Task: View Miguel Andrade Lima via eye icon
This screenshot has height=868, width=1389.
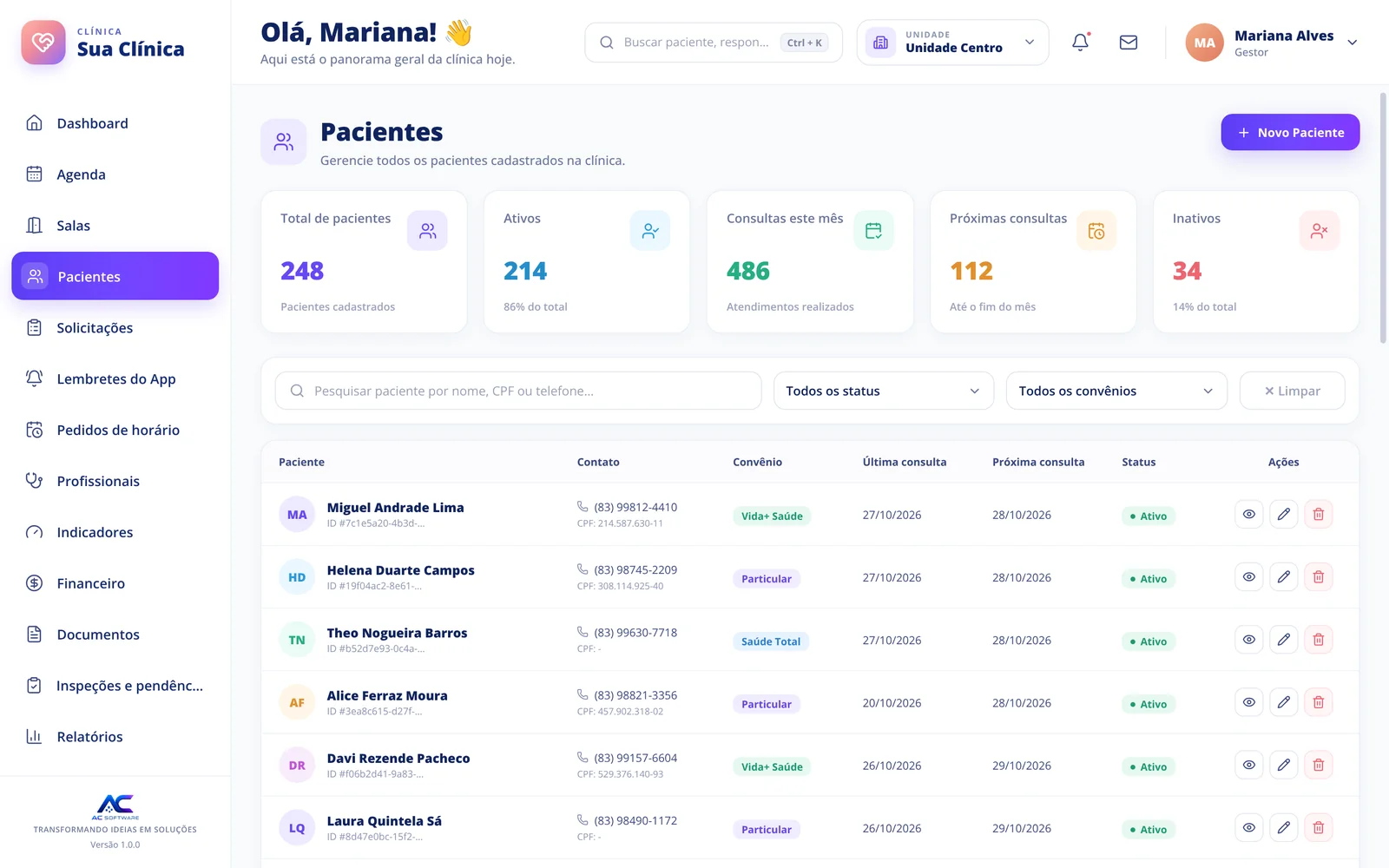Action: [x=1248, y=514]
